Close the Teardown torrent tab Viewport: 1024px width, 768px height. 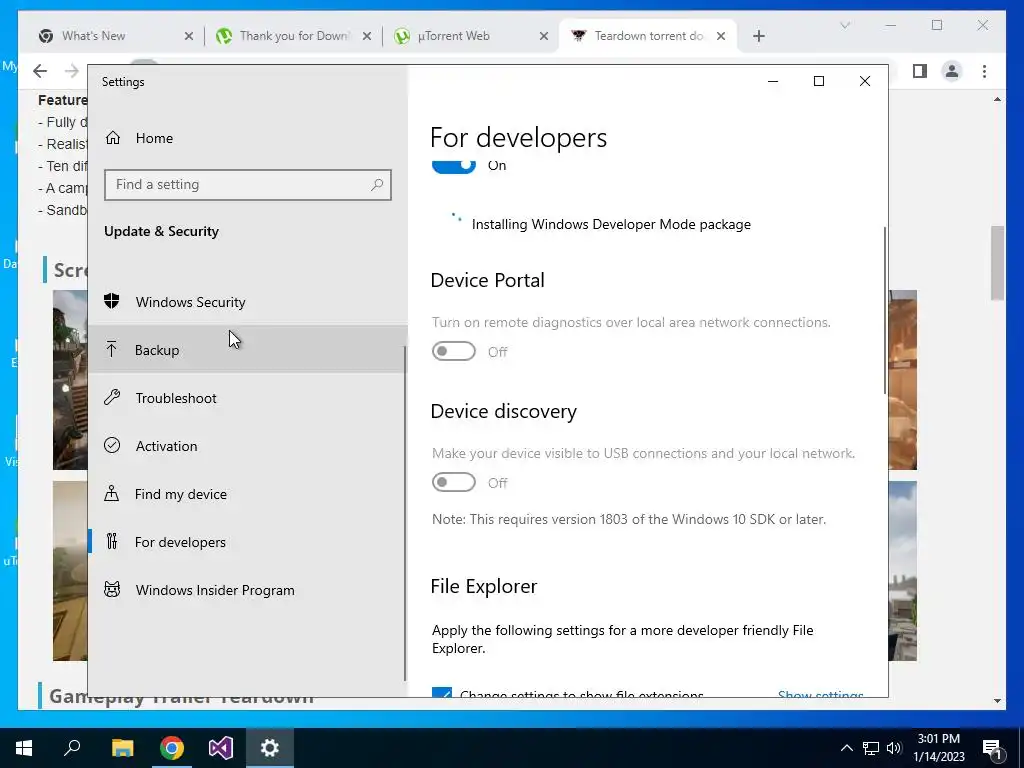(721, 36)
